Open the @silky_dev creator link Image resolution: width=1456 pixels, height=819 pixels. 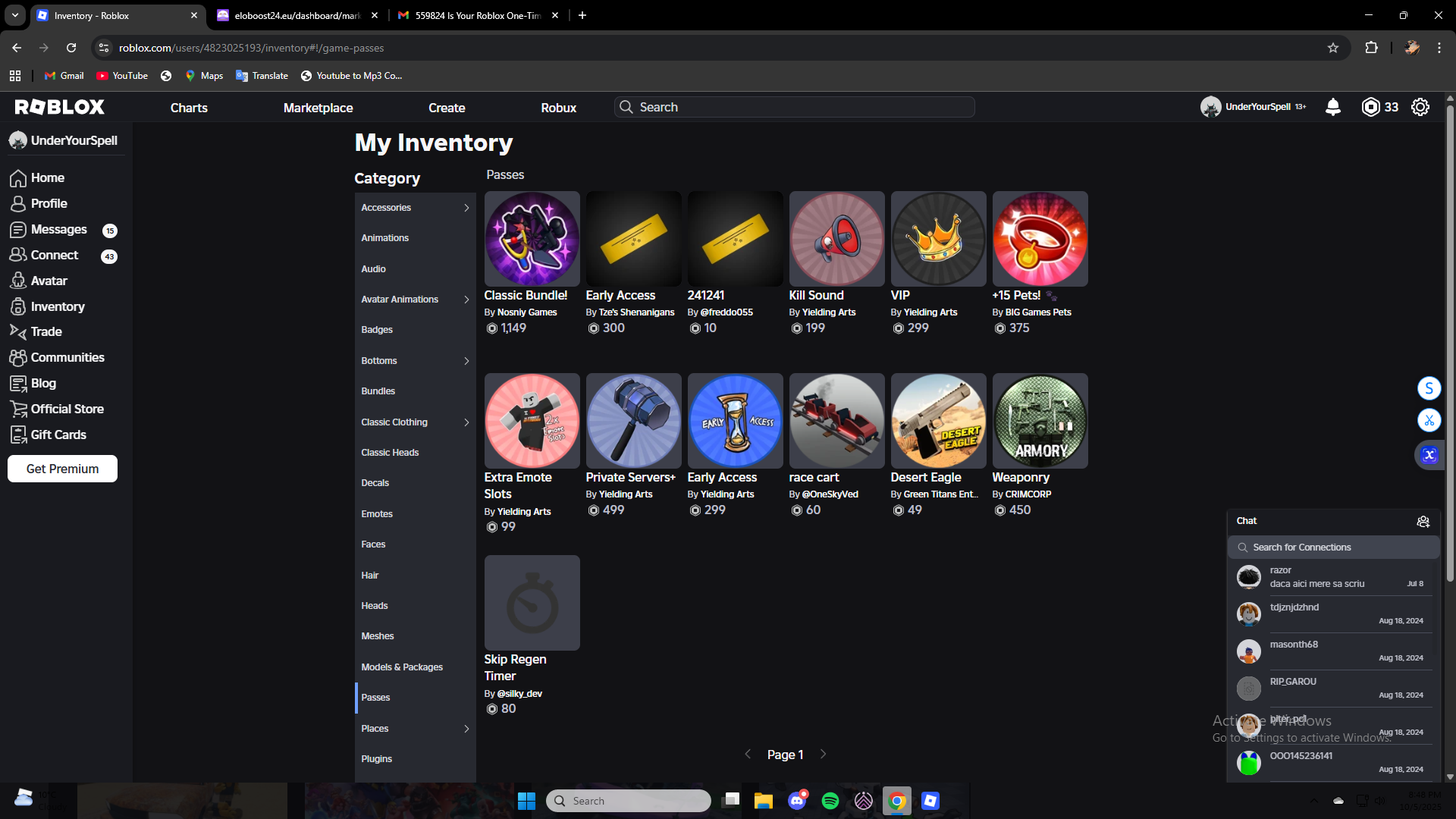pyautogui.click(x=519, y=694)
